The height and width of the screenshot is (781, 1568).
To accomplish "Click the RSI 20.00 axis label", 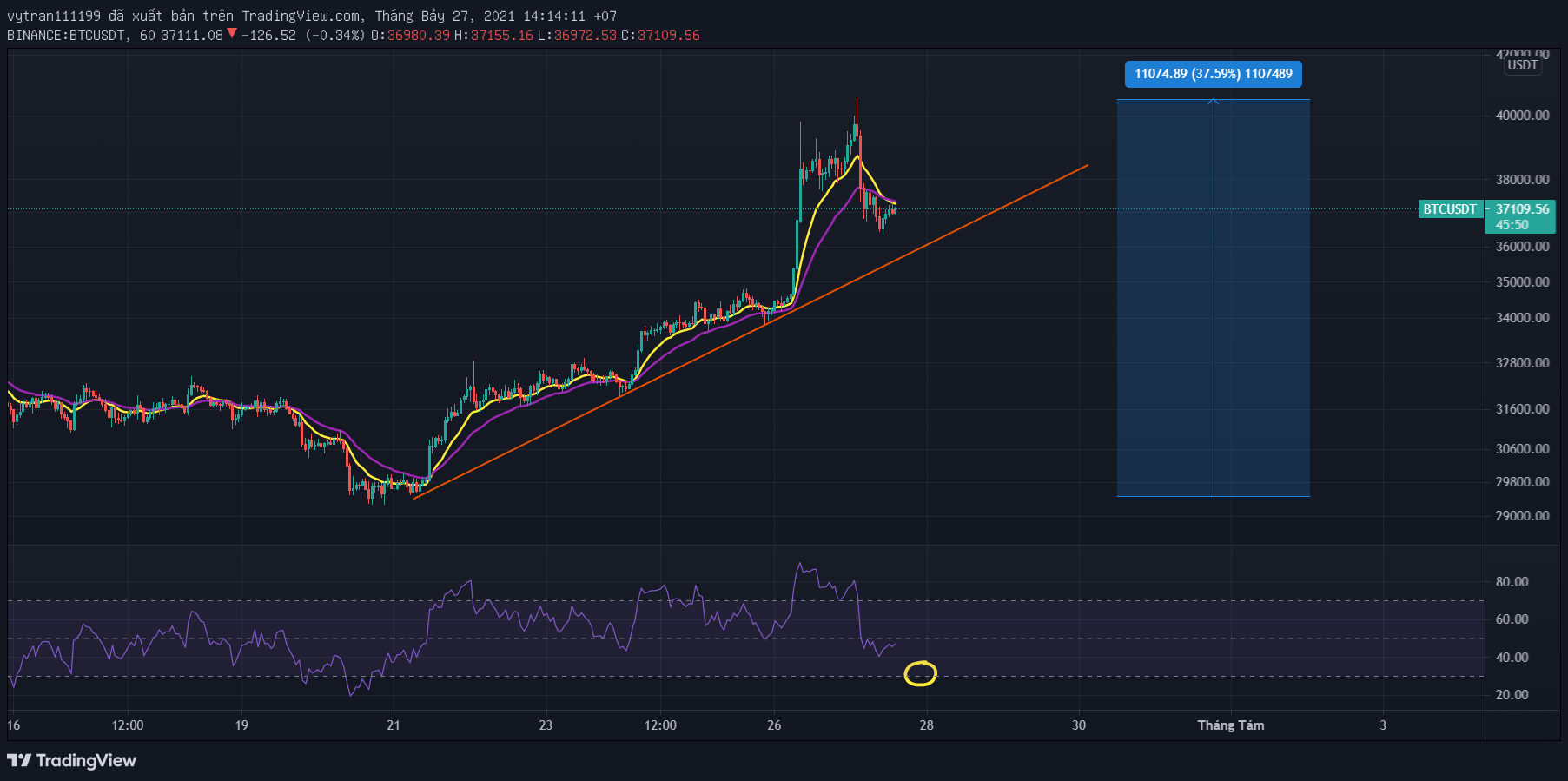I will 1512,695.
